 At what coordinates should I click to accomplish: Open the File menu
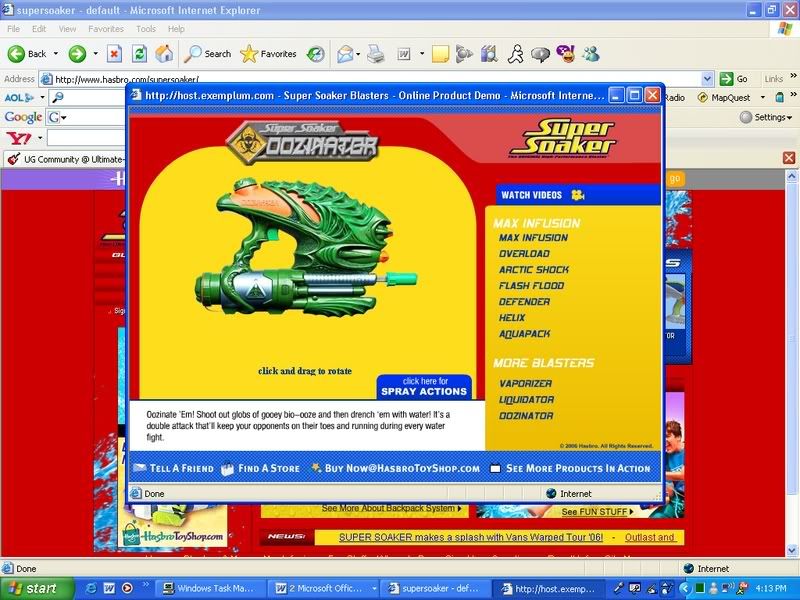click(x=13, y=29)
